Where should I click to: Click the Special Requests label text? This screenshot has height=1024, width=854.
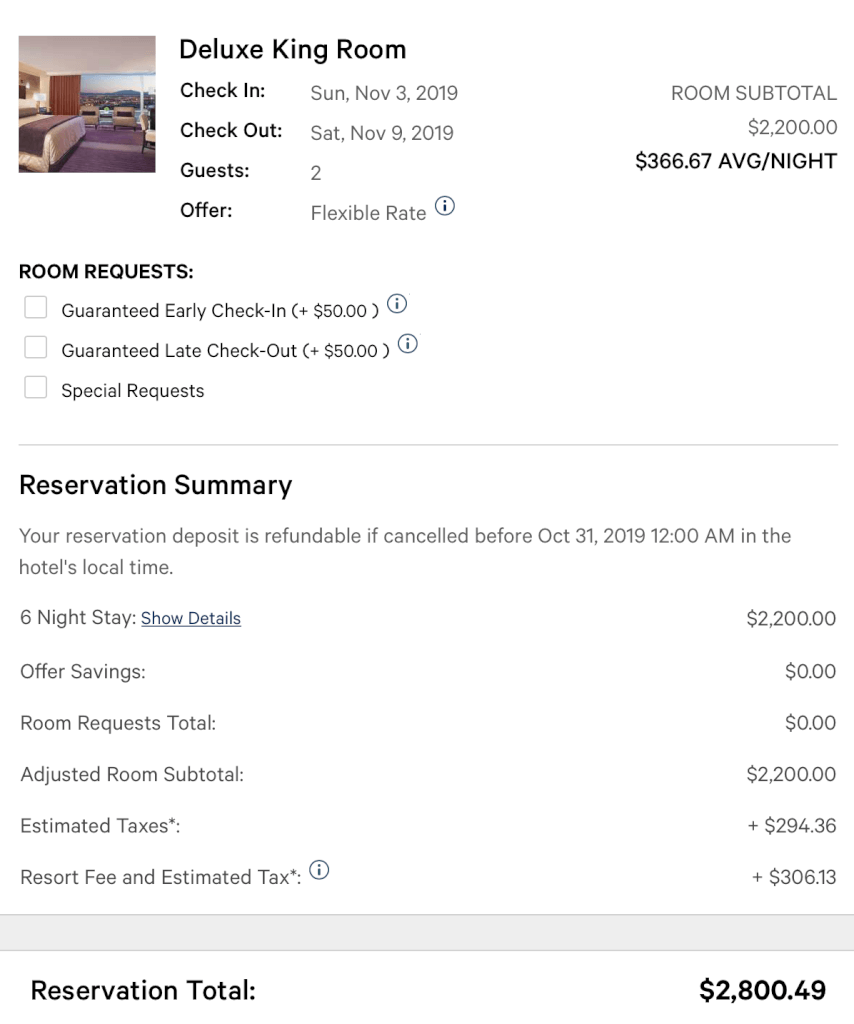coord(133,391)
